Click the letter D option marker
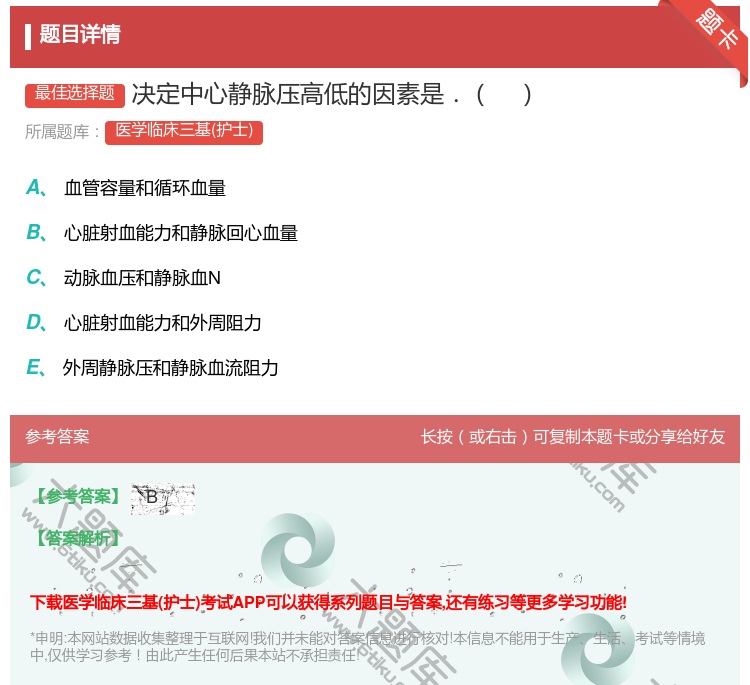Viewport: 750px width, 685px height. coord(36,323)
